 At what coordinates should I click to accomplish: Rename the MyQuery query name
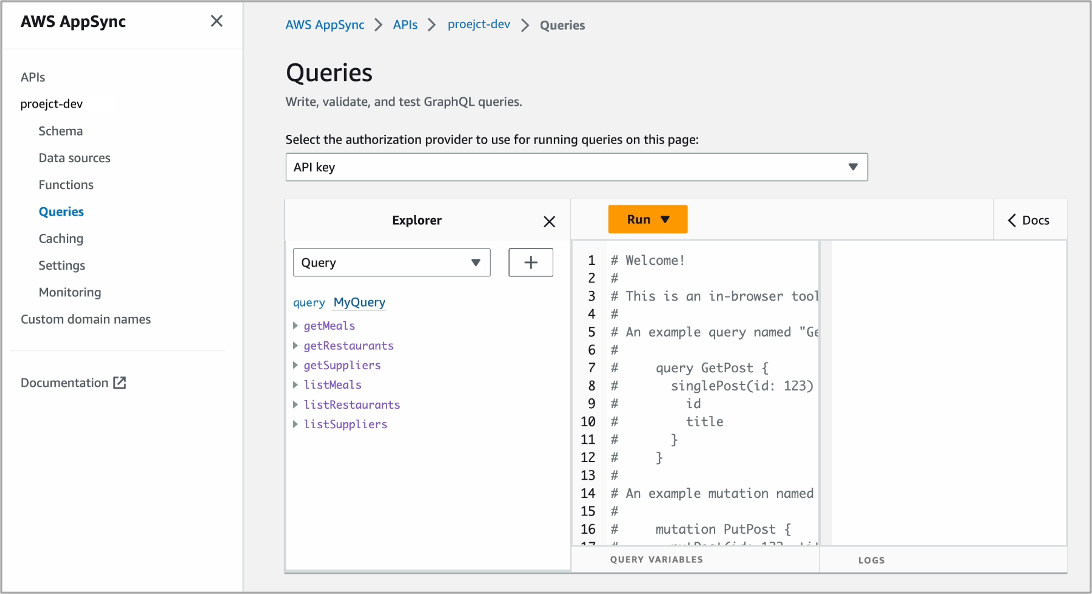[x=359, y=302]
